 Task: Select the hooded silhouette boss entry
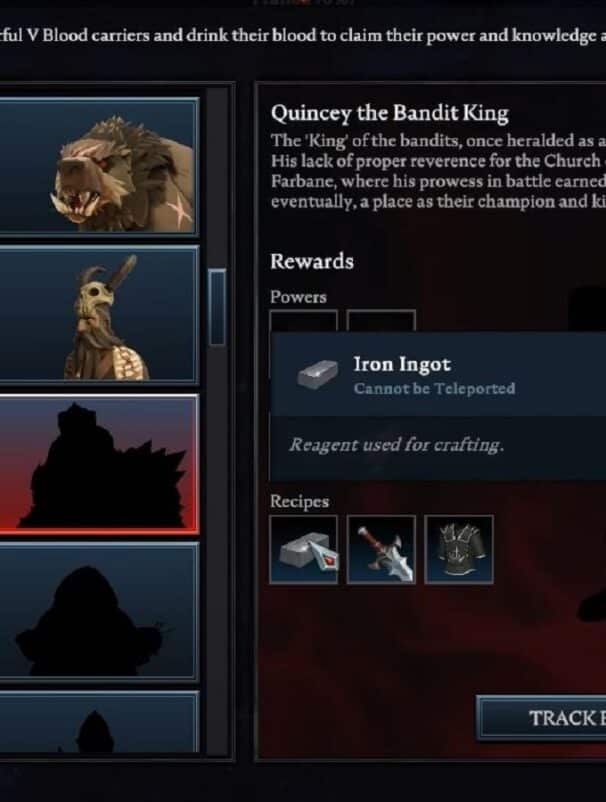(x=99, y=612)
